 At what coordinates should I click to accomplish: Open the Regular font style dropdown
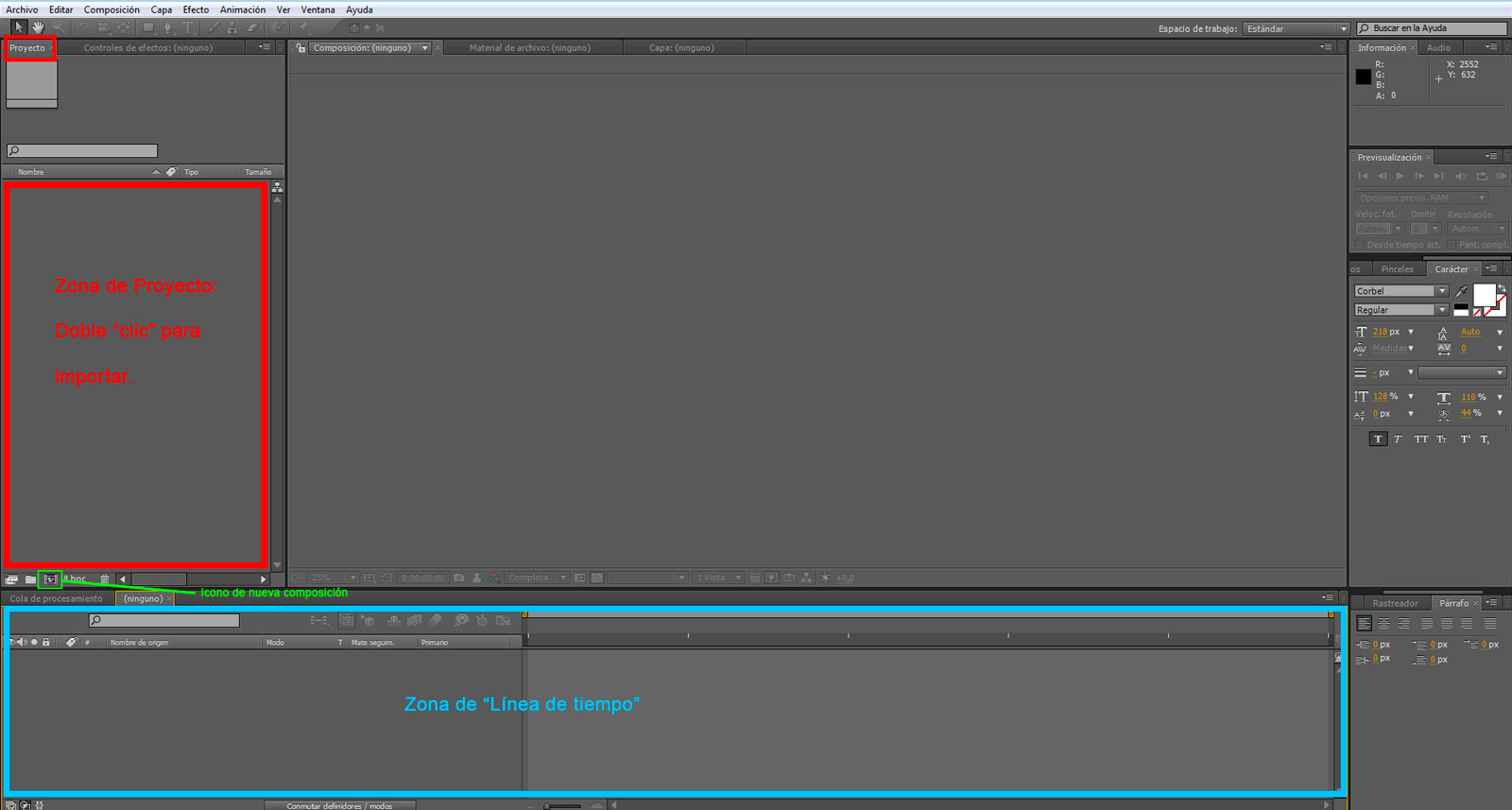coord(1401,310)
